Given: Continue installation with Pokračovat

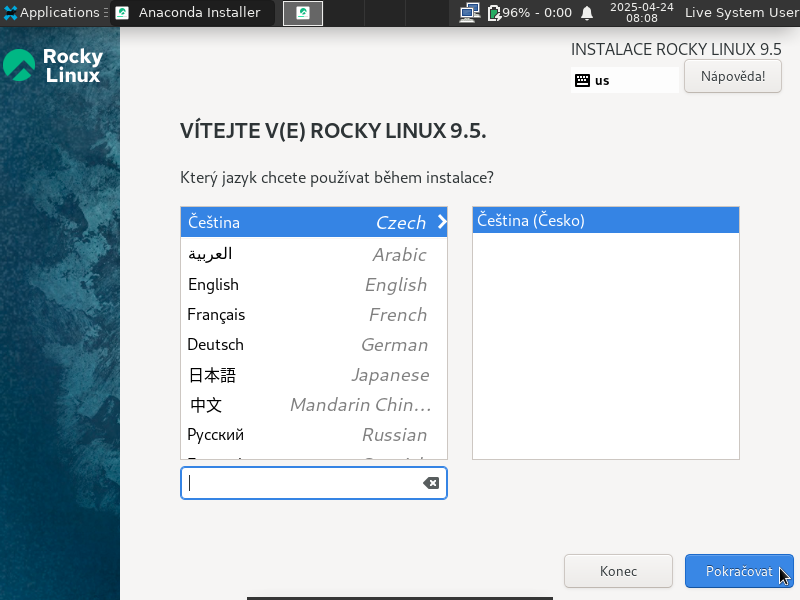Looking at the screenshot, I should [x=739, y=571].
